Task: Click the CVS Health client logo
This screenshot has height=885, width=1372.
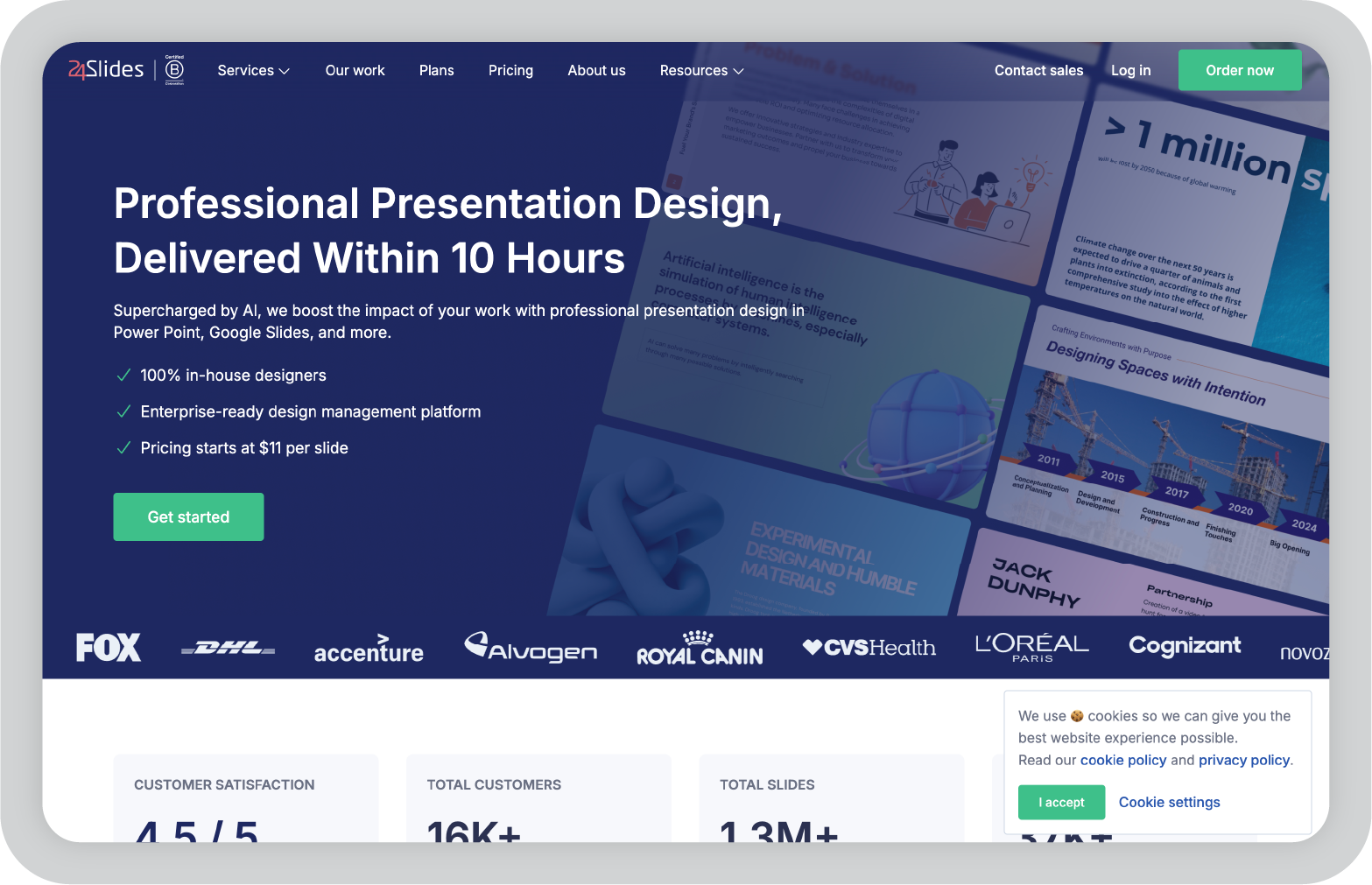Action: point(869,648)
